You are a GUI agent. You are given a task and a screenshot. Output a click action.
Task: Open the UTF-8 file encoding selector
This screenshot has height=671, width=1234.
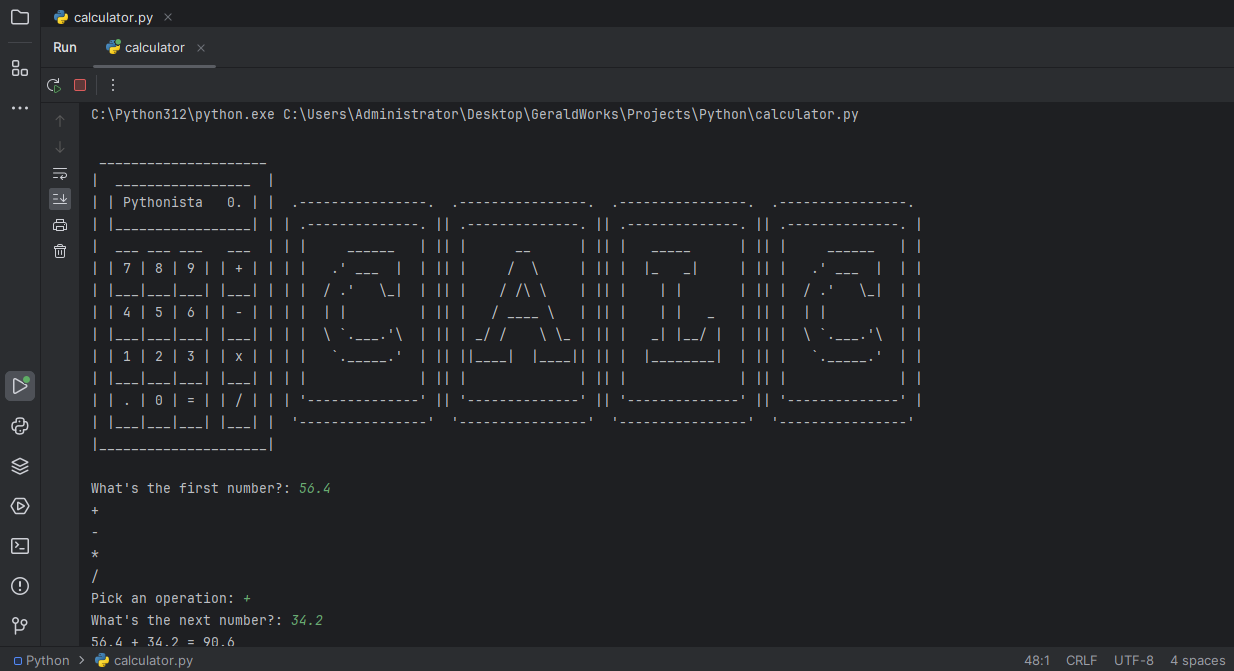pyautogui.click(x=1133, y=660)
